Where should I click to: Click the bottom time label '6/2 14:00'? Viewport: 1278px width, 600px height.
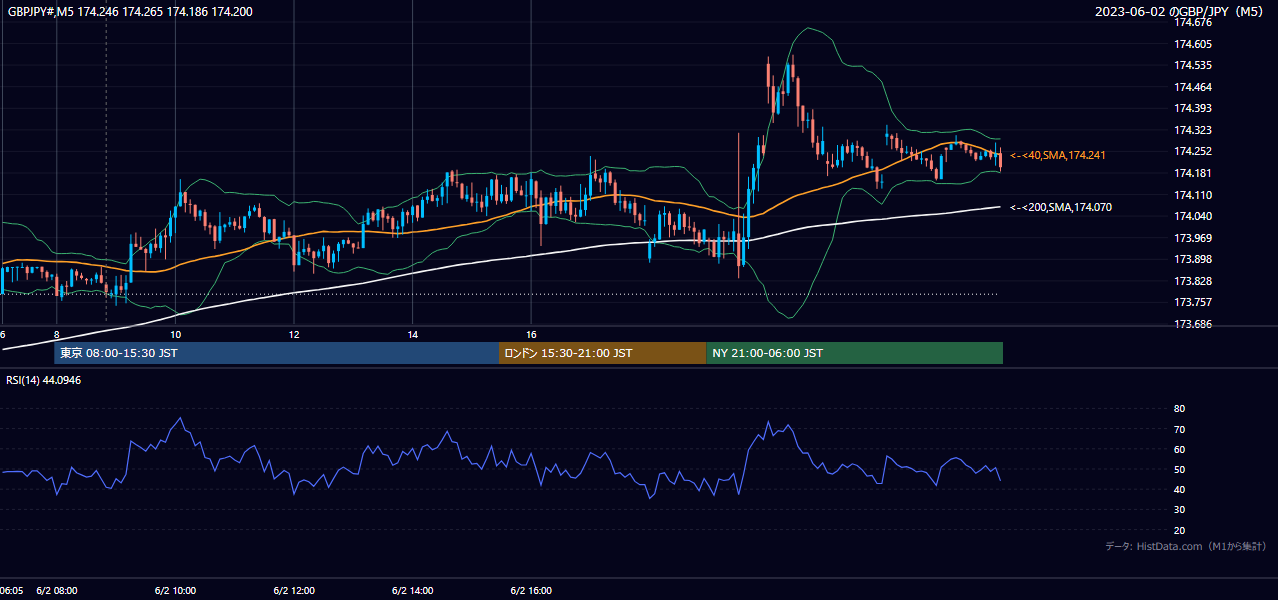pos(413,591)
